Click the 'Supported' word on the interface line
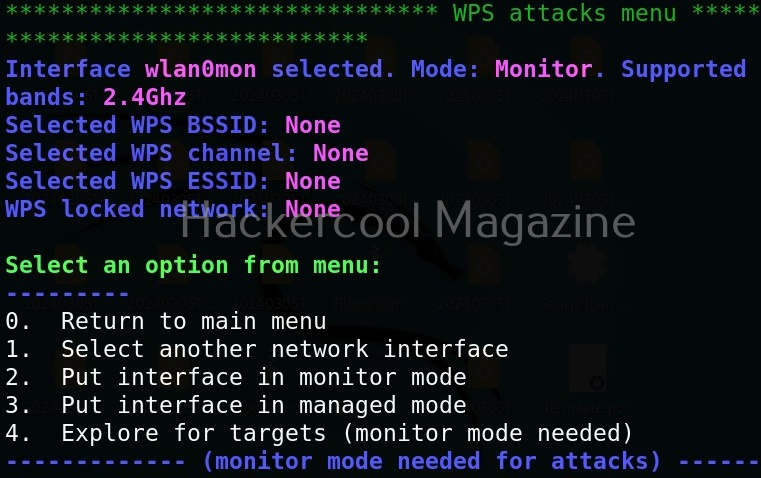The width and height of the screenshot is (761, 478). 683,70
